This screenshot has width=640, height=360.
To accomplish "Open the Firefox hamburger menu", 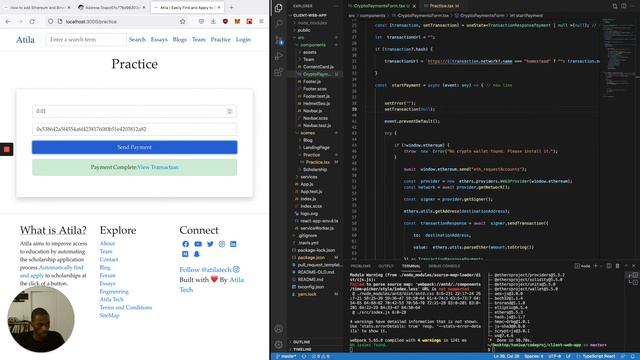I will coord(261,21).
